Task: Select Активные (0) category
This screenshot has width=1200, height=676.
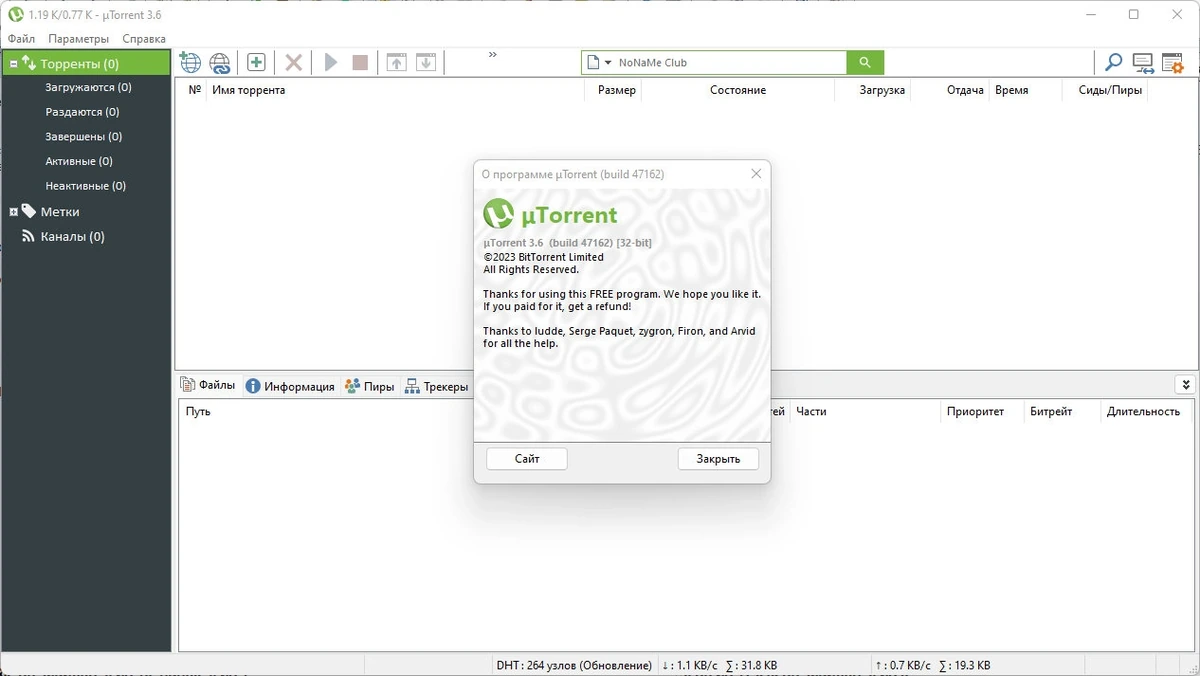Action: click(79, 161)
